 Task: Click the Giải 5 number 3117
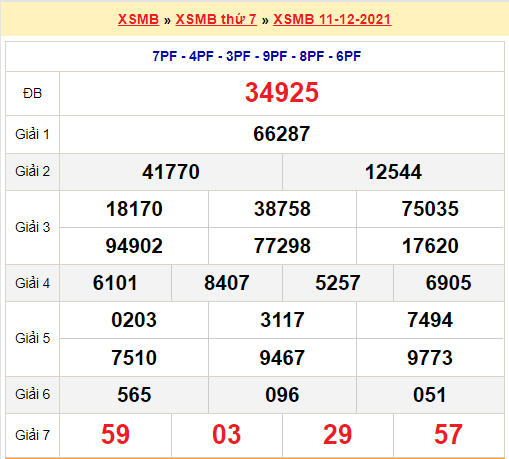coord(282,320)
